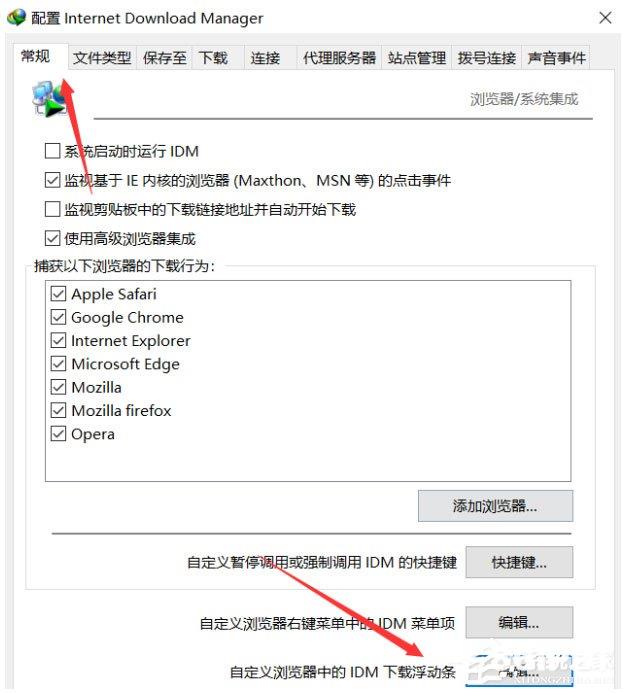The width and height of the screenshot is (623, 693).
Task: Click 编辑... for right-click menu items
Action: tap(519, 622)
